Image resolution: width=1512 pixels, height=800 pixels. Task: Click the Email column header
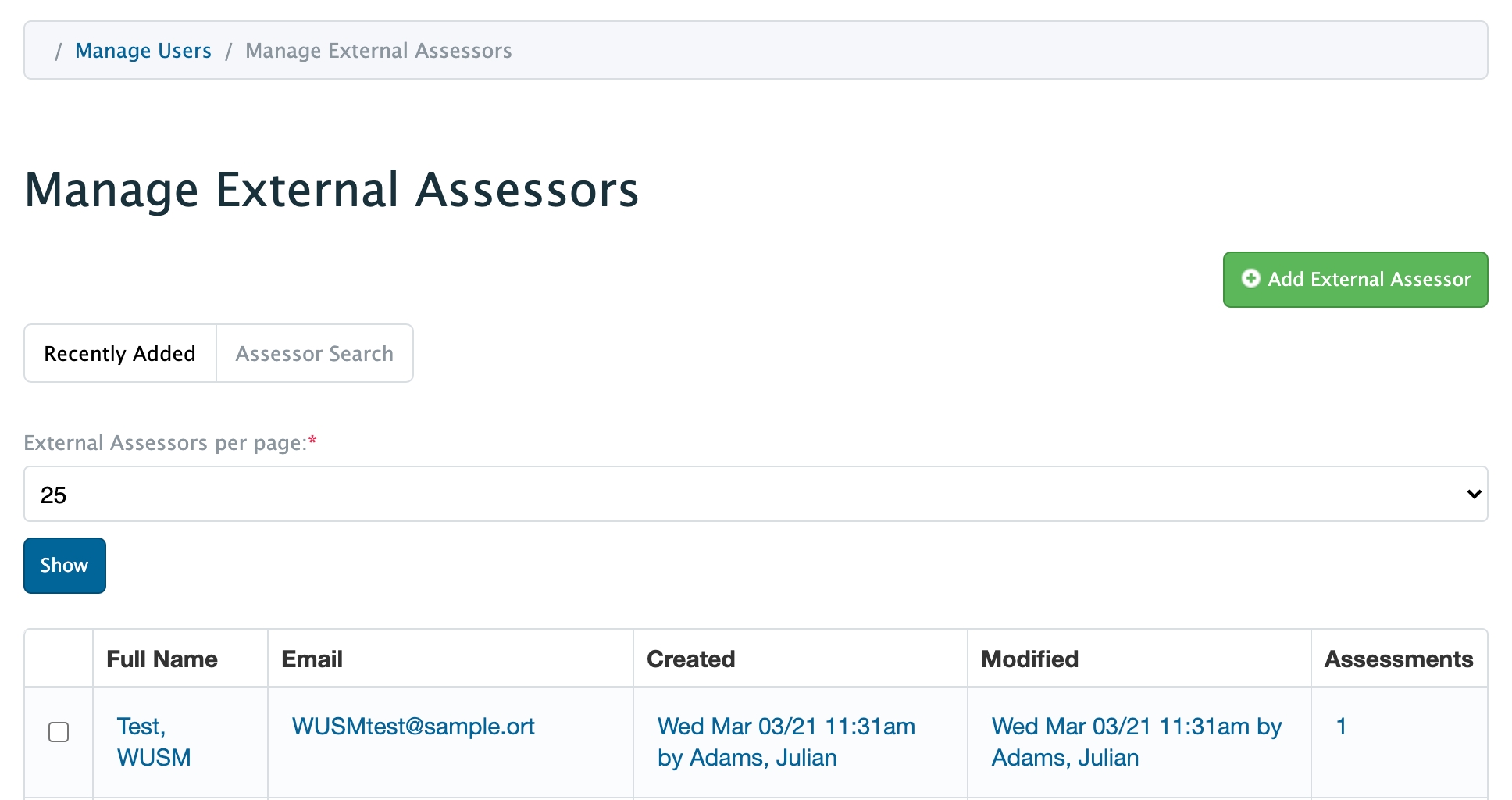(x=312, y=659)
